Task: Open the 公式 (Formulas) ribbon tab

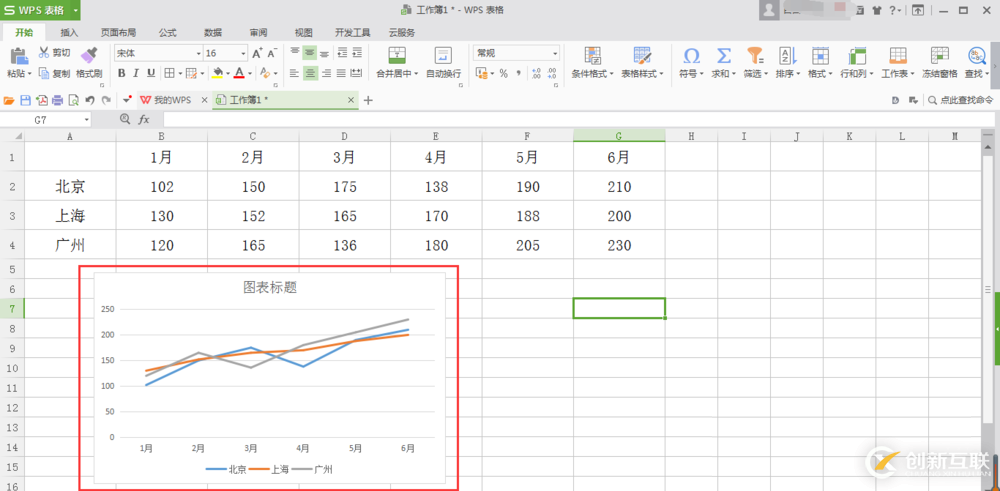Action: (x=167, y=32)
